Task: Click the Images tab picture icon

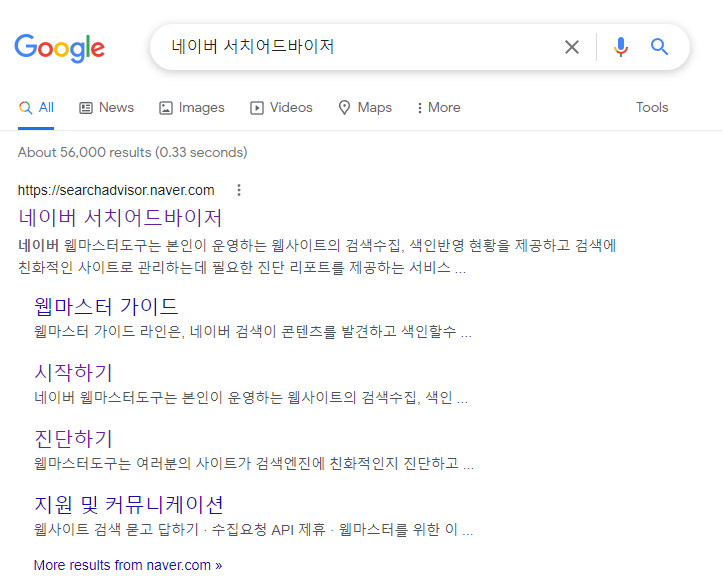Action: point(166,108)
